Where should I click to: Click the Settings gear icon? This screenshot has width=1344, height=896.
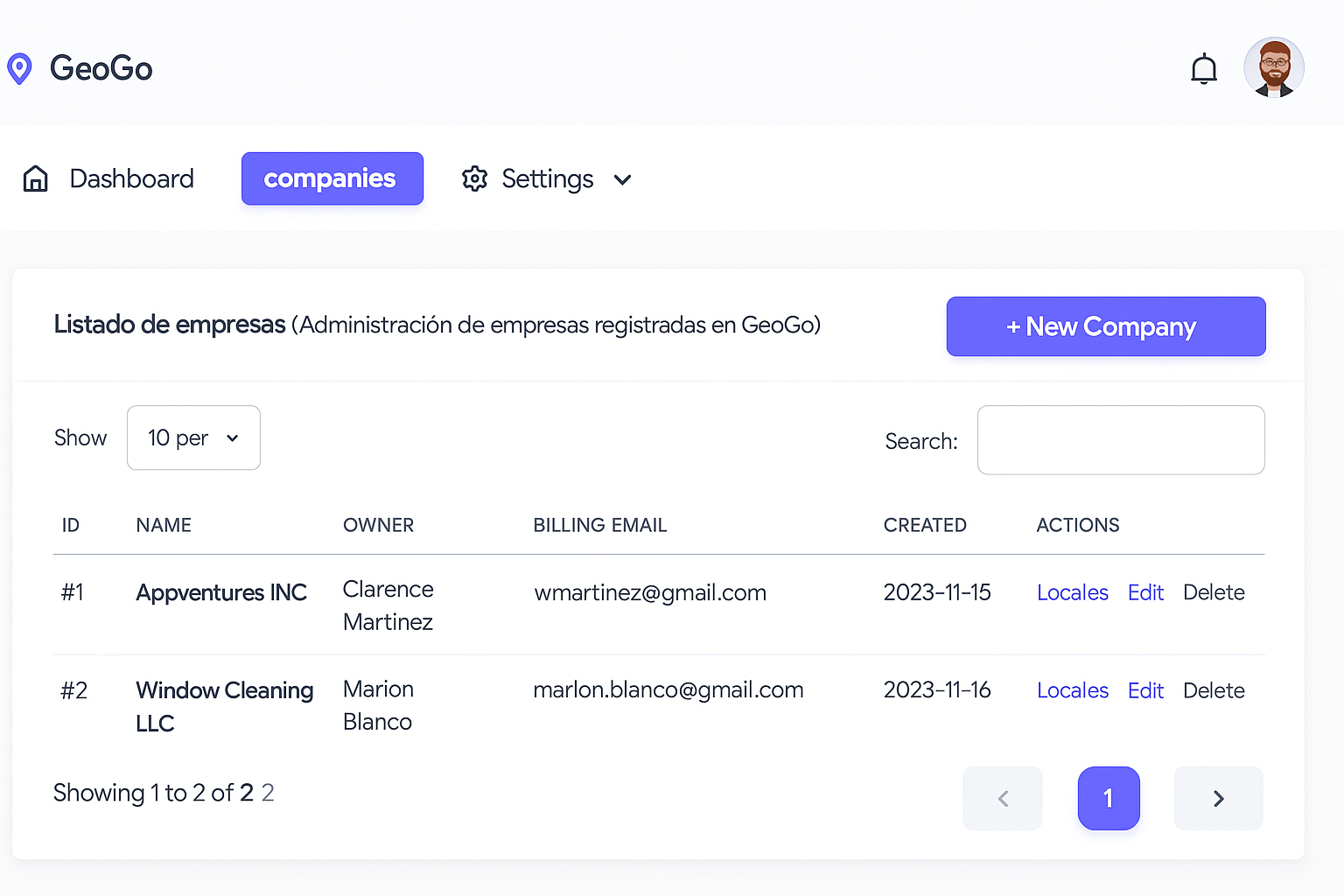pos(474,178)
